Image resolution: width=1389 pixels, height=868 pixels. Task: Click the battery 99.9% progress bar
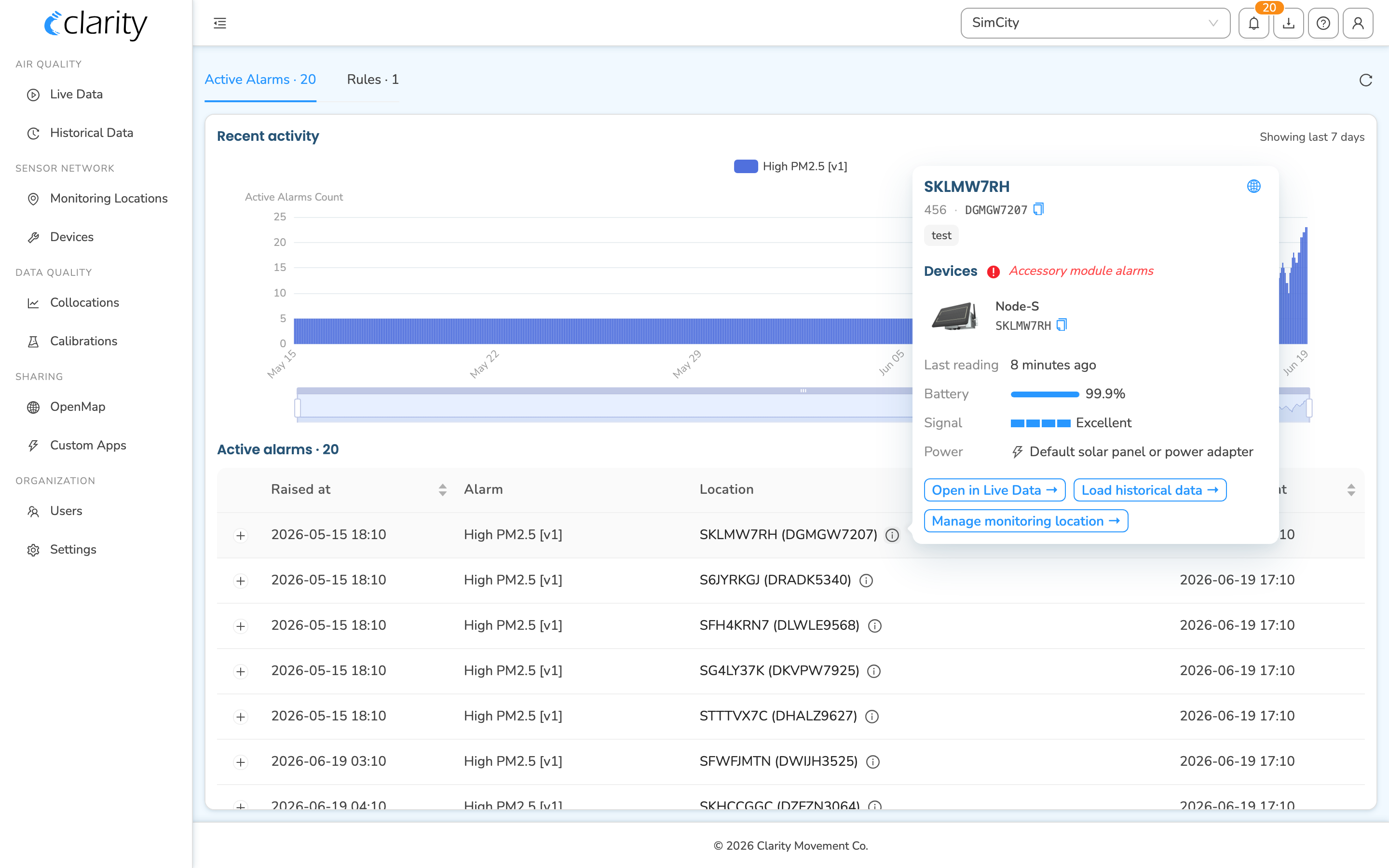(x=1045, y=394)
